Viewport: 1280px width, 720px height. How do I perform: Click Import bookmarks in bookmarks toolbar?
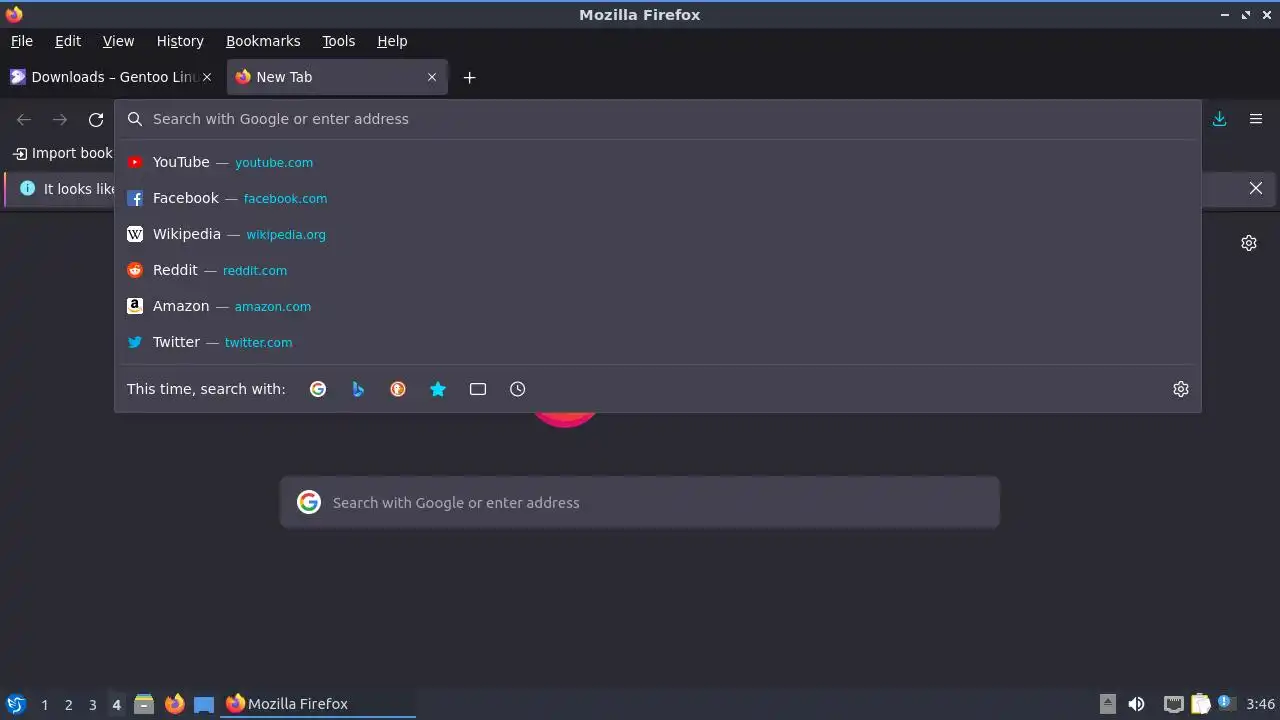coord(62,153)
